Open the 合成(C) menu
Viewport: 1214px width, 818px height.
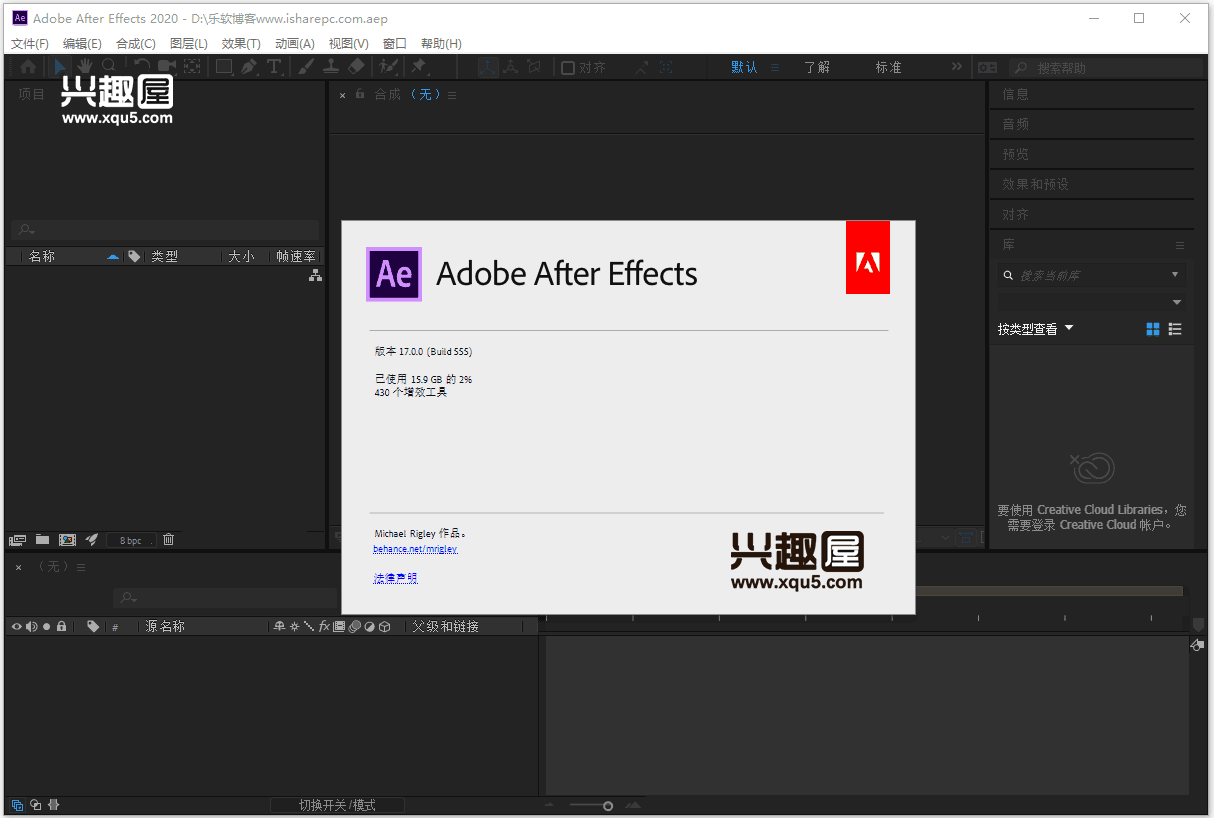136,44
